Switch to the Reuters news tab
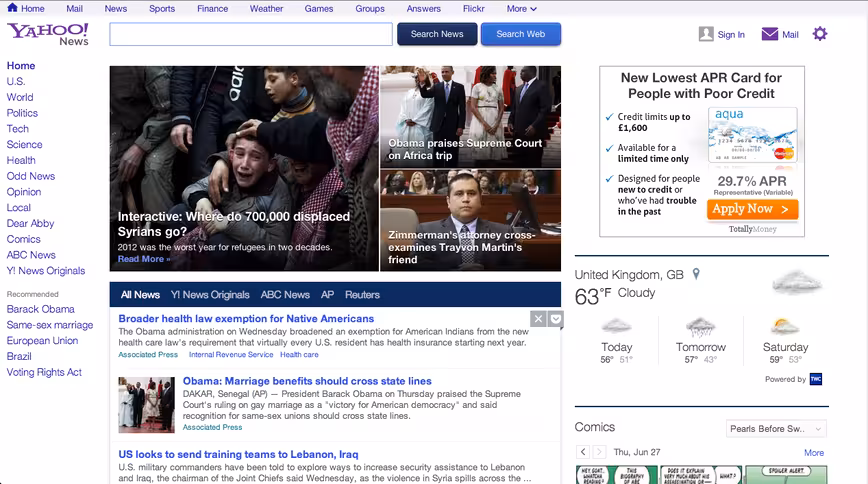The image size is (868, 484). pos(362,295)
